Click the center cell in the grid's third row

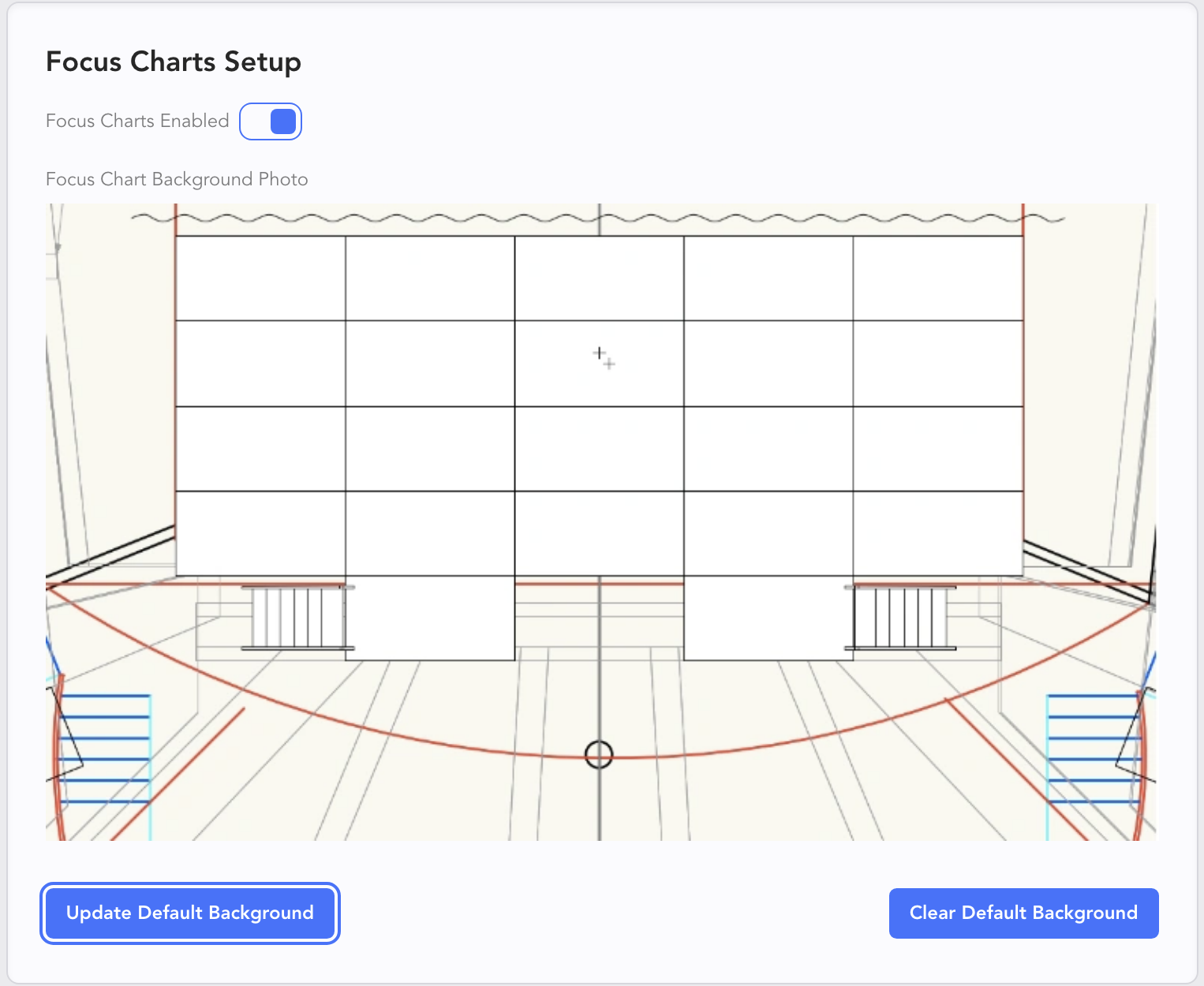coord(600,449)
